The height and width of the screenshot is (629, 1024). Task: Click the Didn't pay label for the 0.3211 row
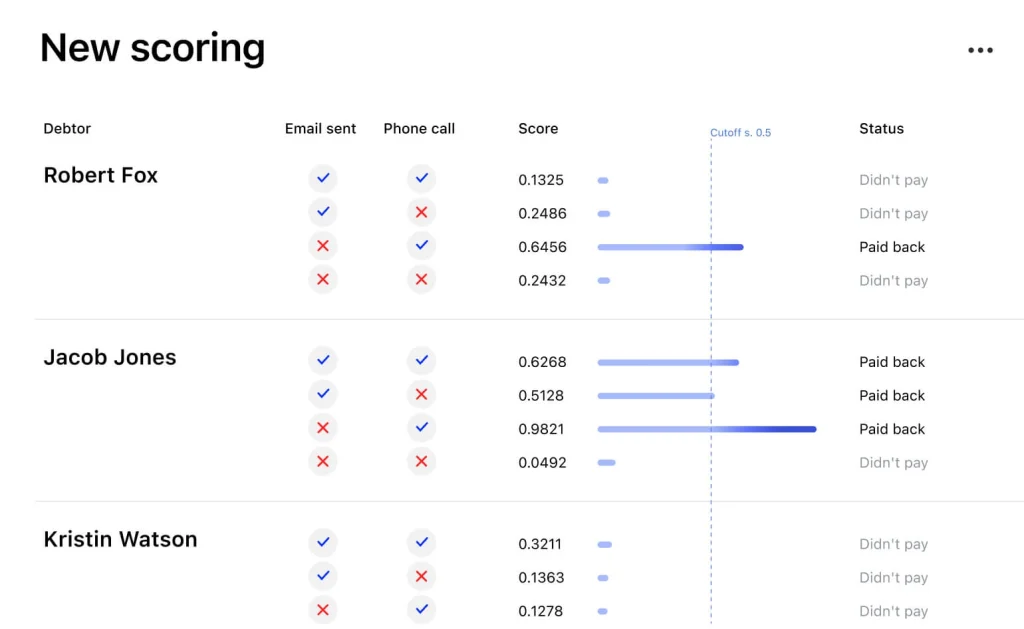pos(893,543)
